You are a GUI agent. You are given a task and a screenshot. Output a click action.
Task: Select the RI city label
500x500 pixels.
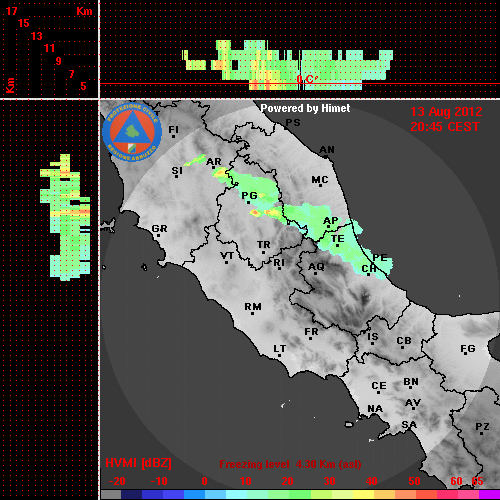coord(279,263)
